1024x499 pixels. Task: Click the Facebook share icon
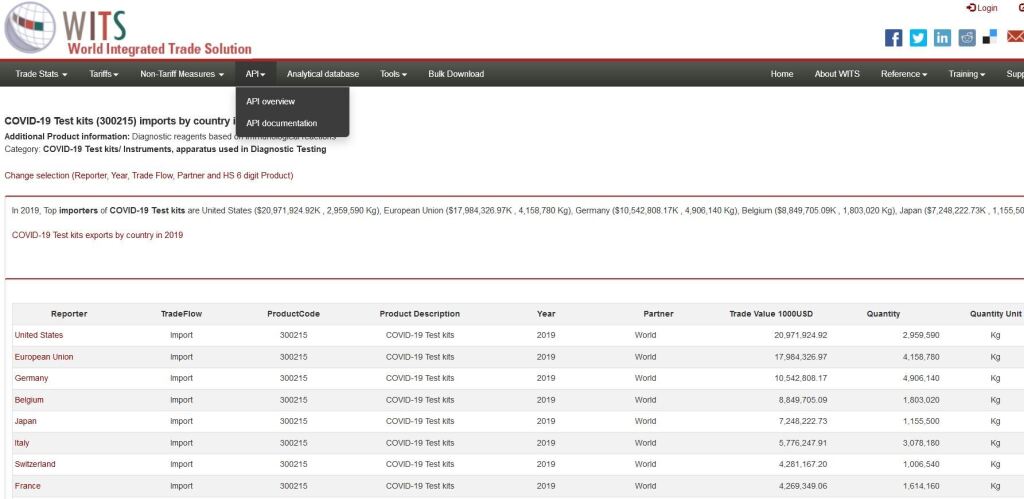point(894,38)
